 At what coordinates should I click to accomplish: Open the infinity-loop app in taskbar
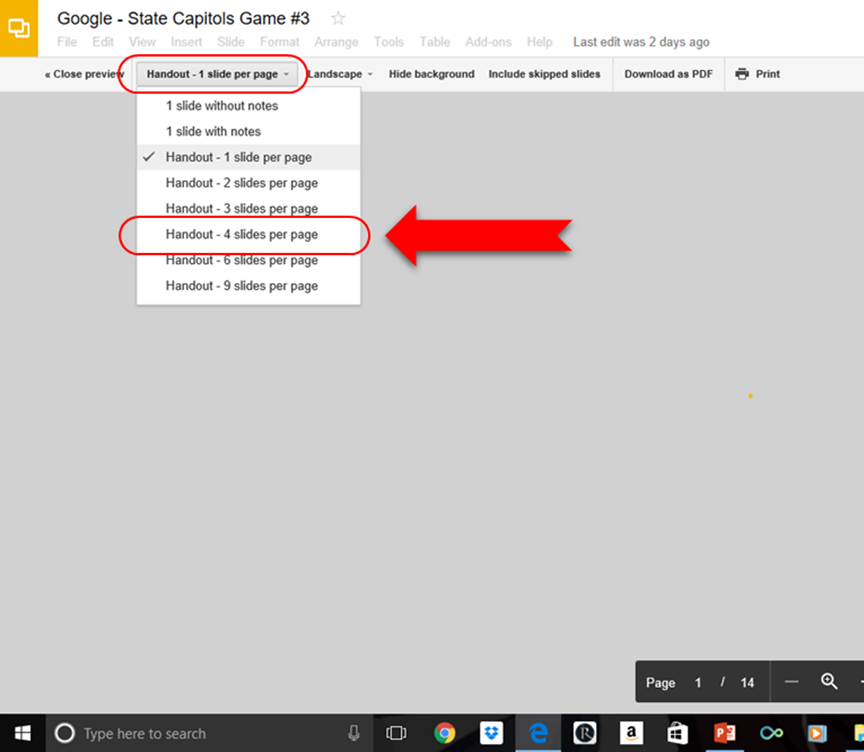click(771, 733)
